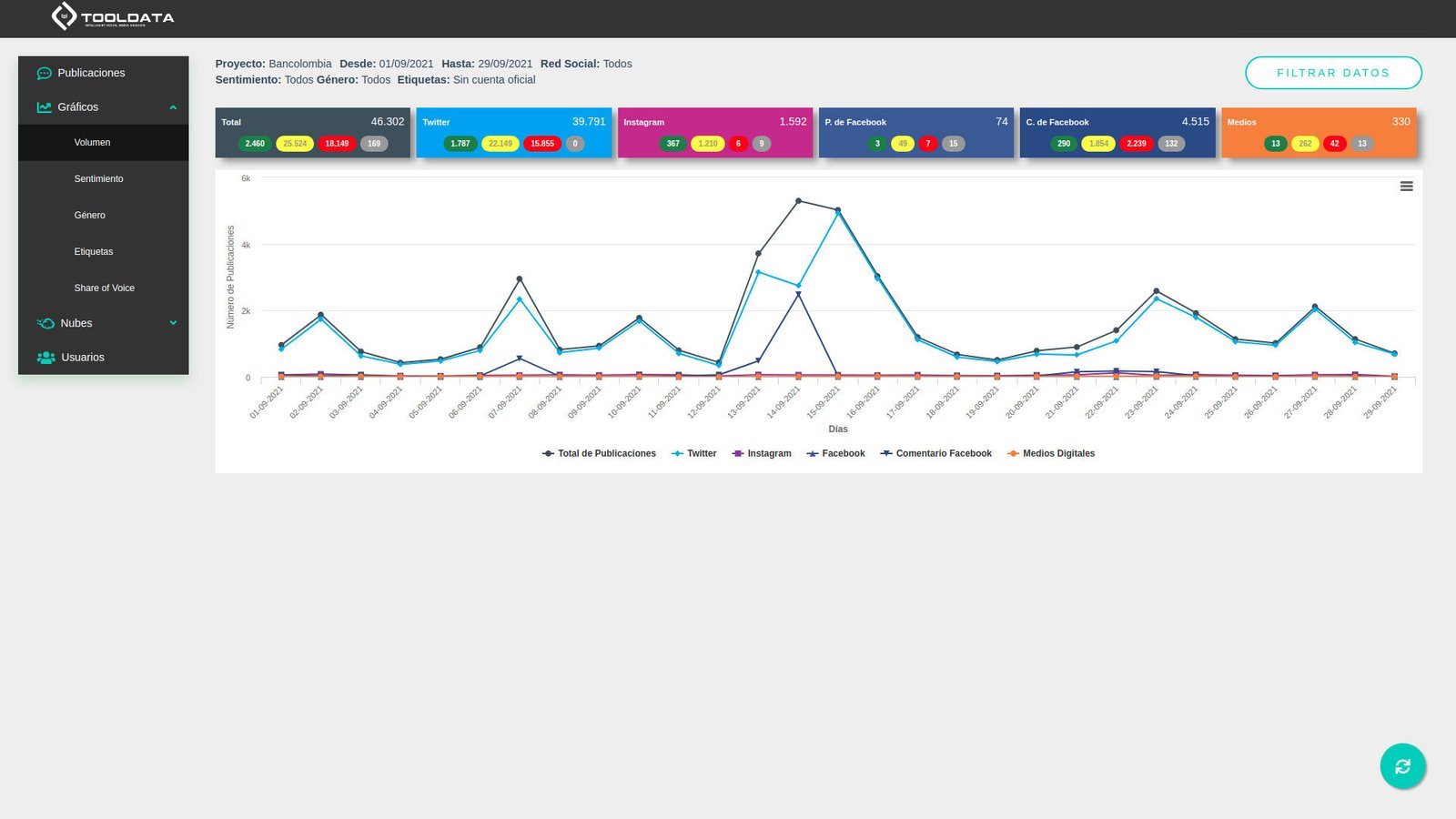Click the red negative count badge on Total card
This screenshot has width=1456, height=819.
click(337, 144)
